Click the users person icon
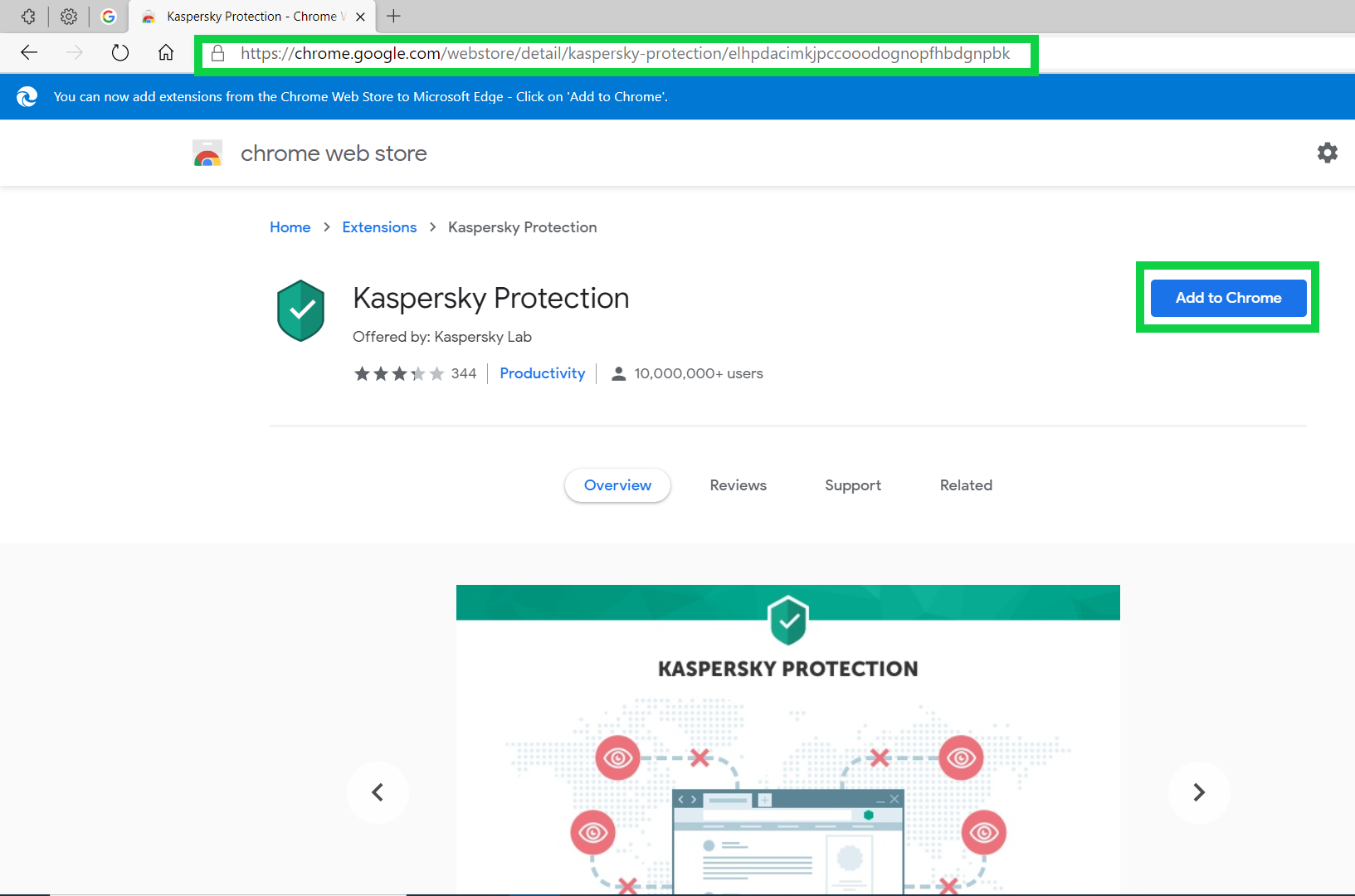Image resolution: width=1355 pixels, height=896 pixels. pos(618,374)
